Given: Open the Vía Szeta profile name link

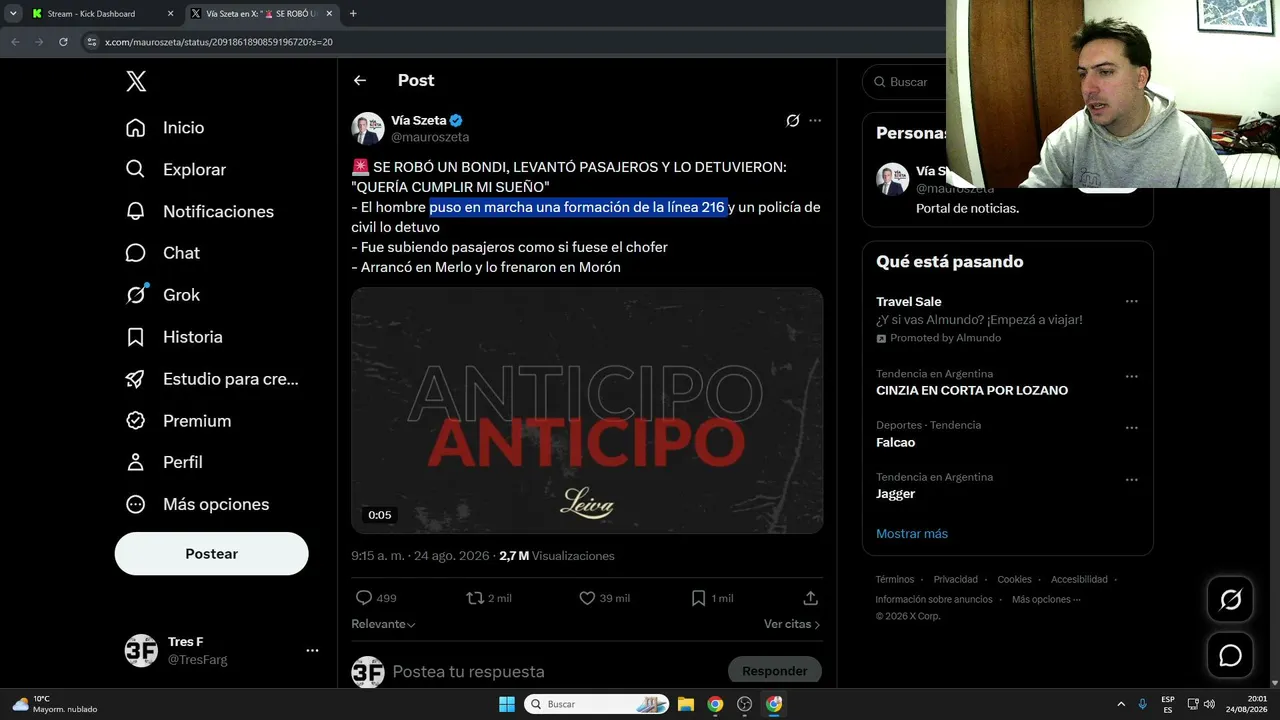Looking at the screenshot, I should 419,120.
